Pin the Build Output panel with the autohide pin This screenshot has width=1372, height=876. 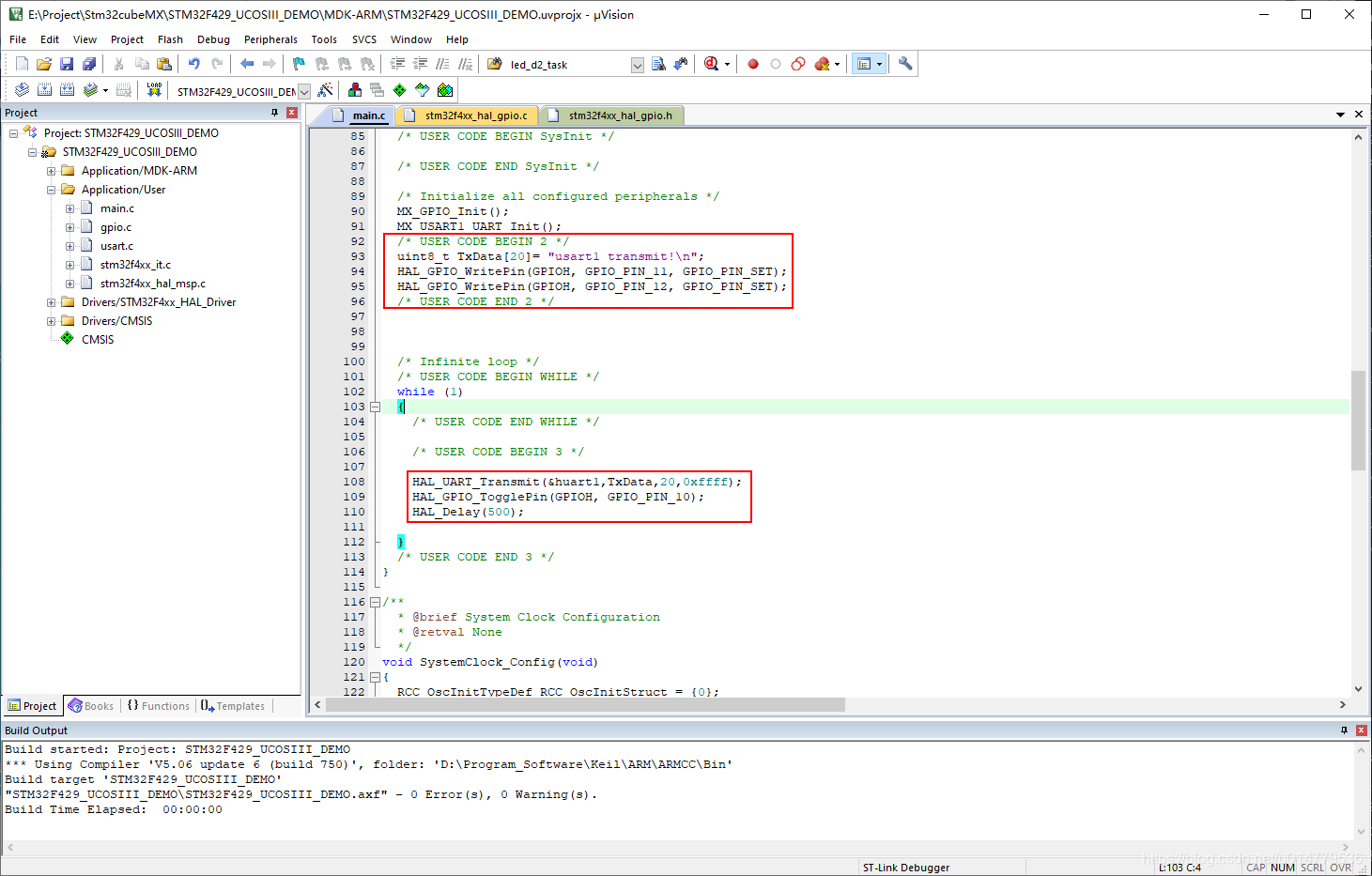tap(1344, 730)
